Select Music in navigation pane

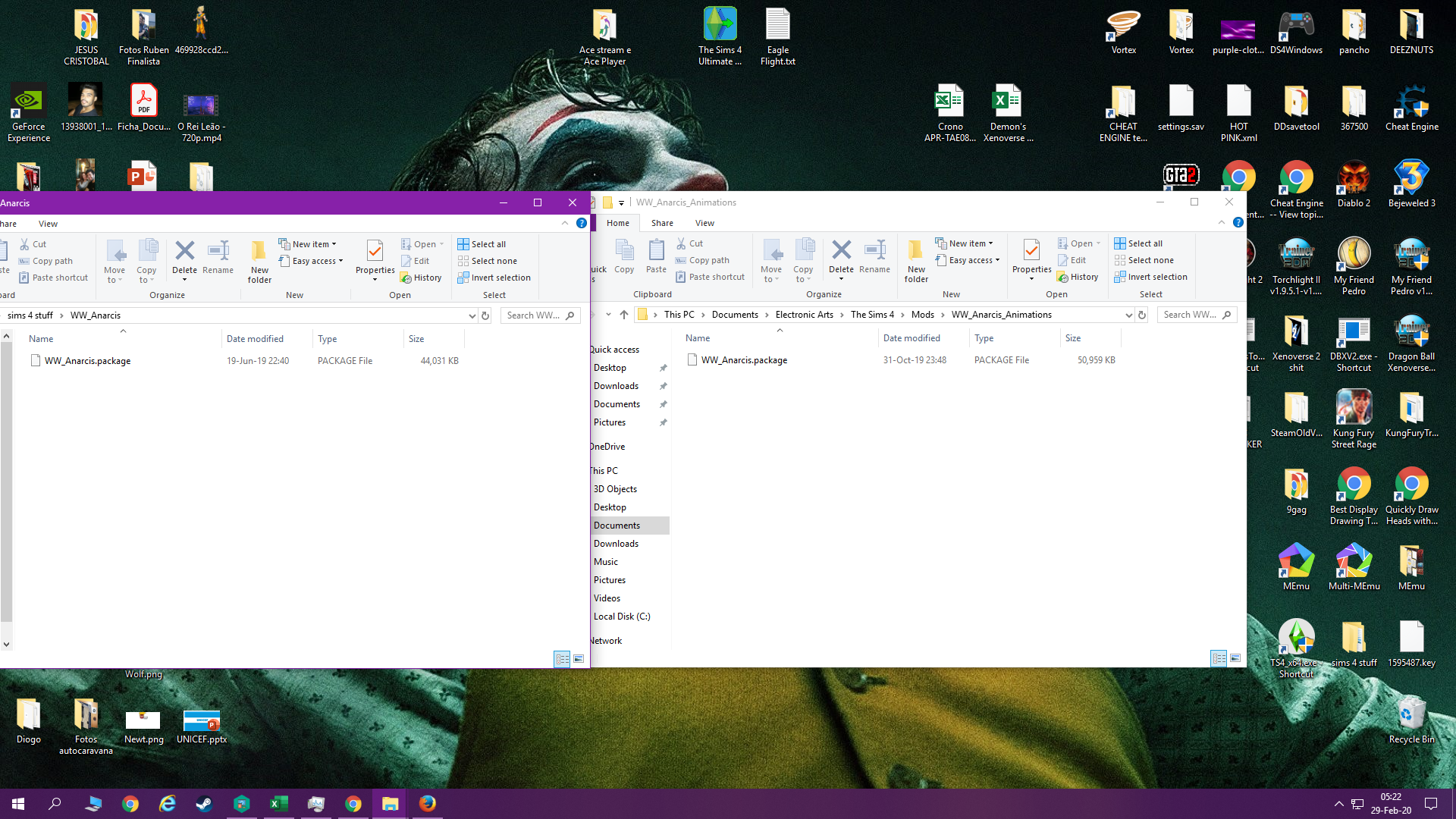[x=606, y=562]
